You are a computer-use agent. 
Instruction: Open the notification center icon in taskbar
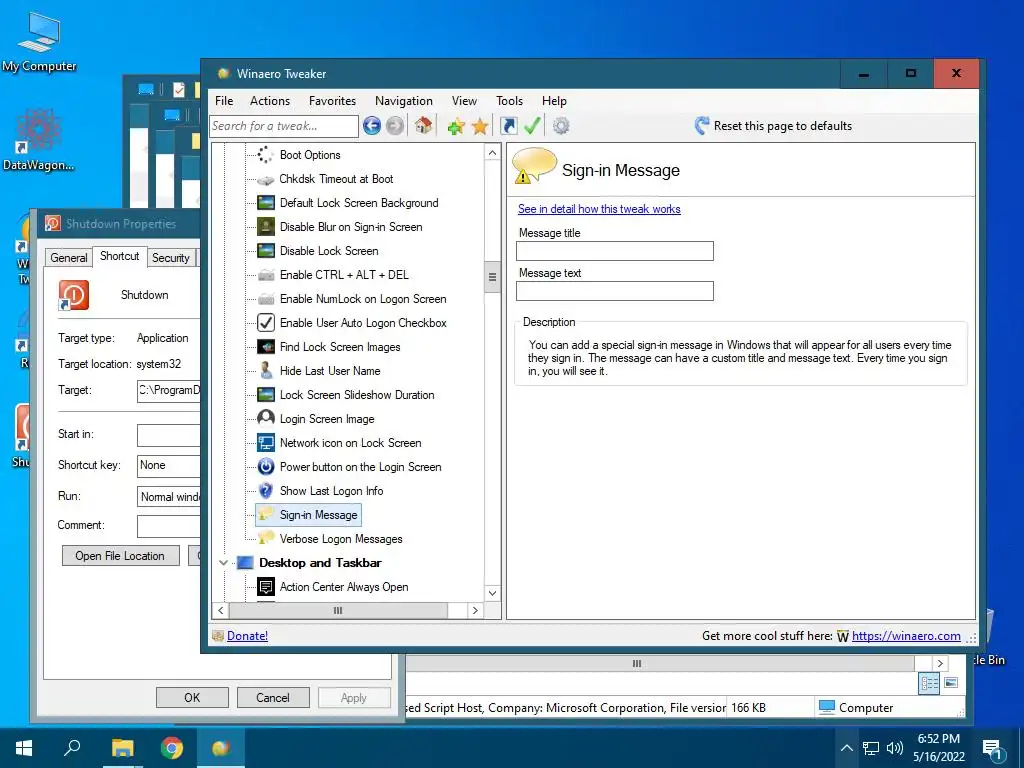coord(993,749)
